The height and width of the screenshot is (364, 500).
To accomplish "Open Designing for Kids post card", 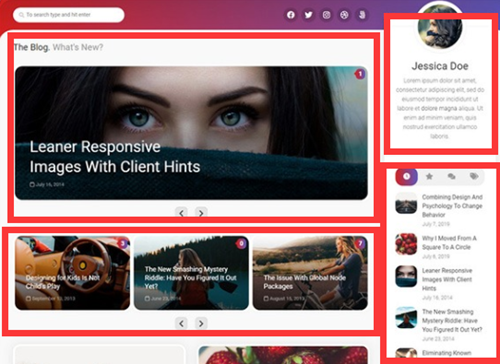I will [x=72, y=273].
